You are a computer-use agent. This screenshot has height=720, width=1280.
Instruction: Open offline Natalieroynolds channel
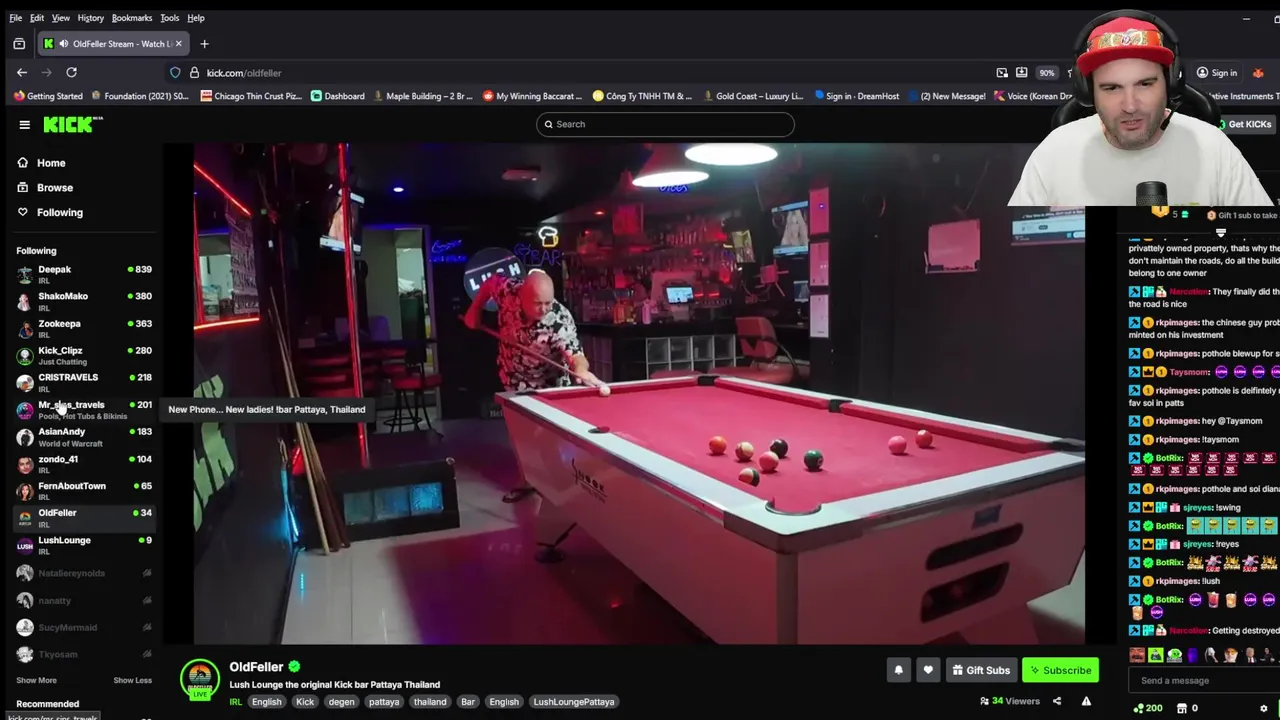pos(84,573)
